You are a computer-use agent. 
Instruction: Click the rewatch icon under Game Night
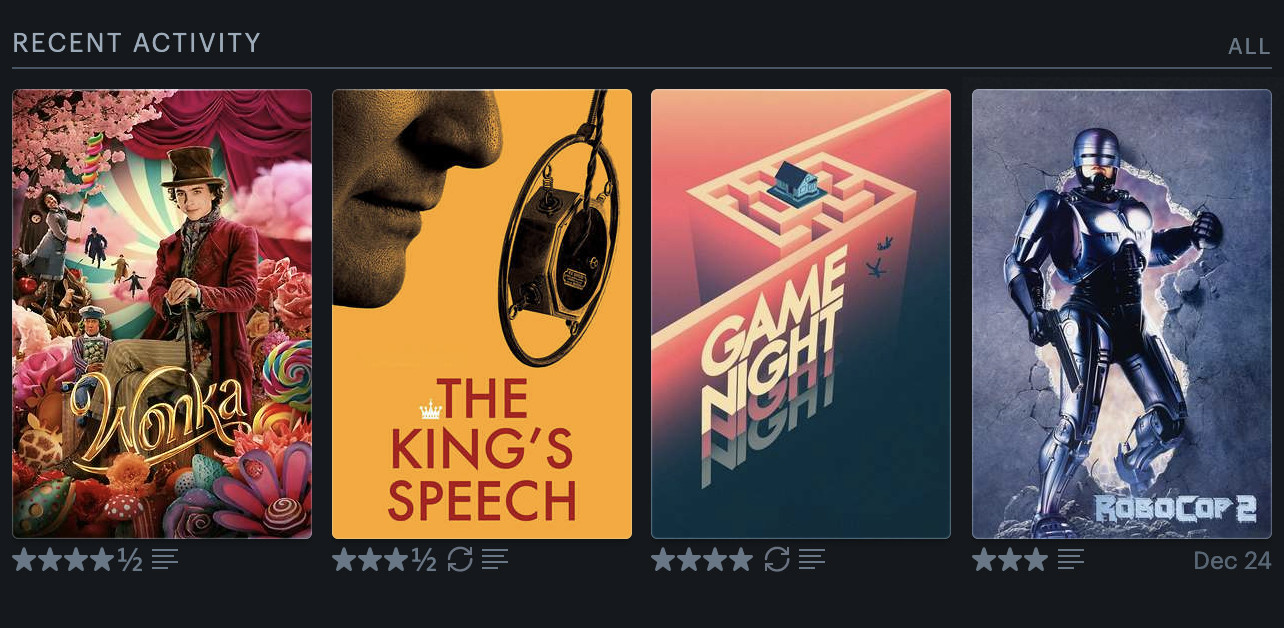777,560
